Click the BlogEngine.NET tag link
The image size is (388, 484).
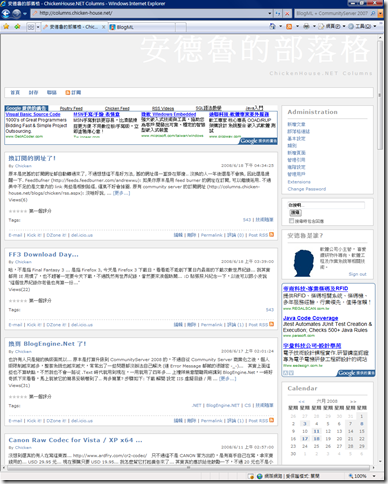click(x=223, y=405)
